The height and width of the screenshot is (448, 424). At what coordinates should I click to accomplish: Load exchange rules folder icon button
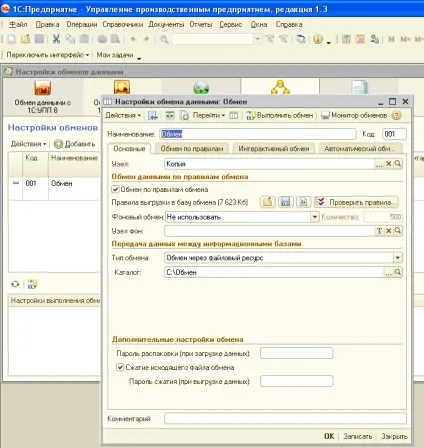click(x=268, y=202)
